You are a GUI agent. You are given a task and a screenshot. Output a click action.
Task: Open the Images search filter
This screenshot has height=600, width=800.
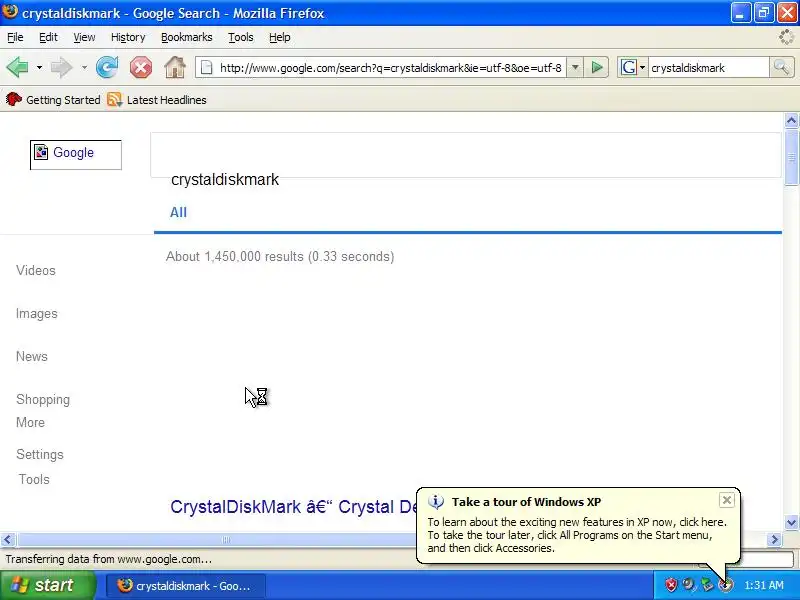37,313
